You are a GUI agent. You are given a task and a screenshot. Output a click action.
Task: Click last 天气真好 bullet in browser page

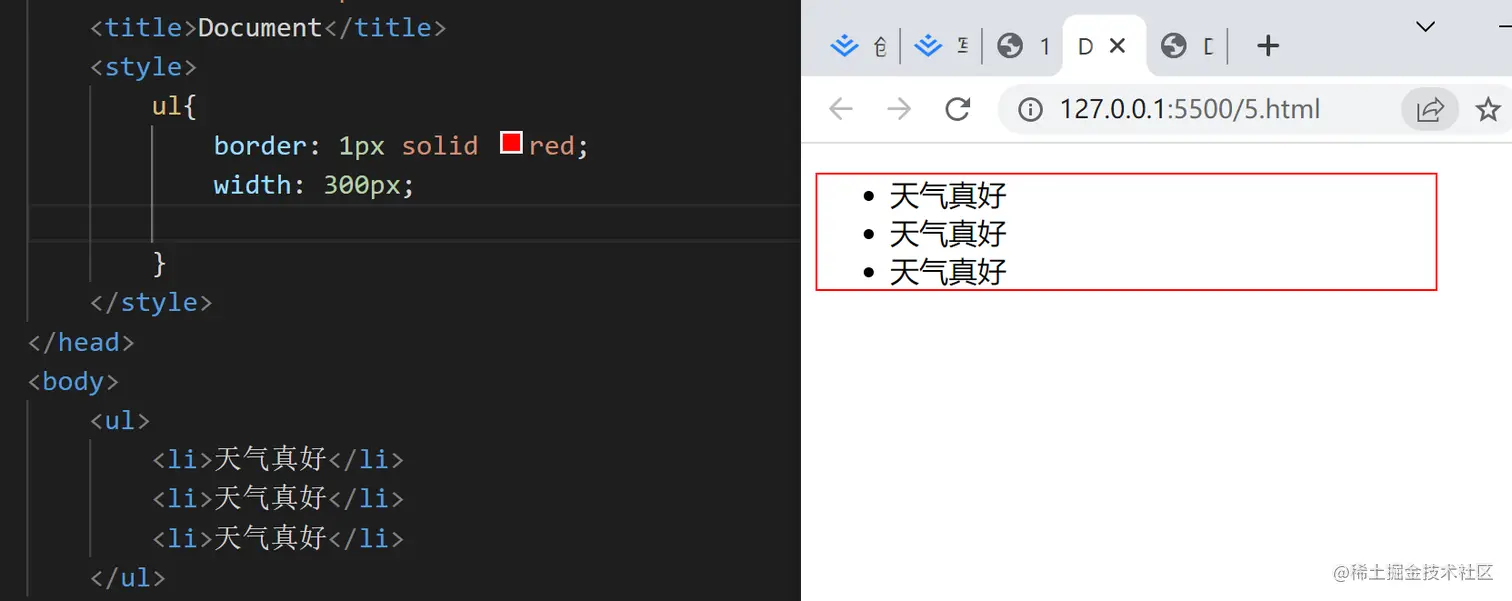pyautogui.click(x=947, y=272)
